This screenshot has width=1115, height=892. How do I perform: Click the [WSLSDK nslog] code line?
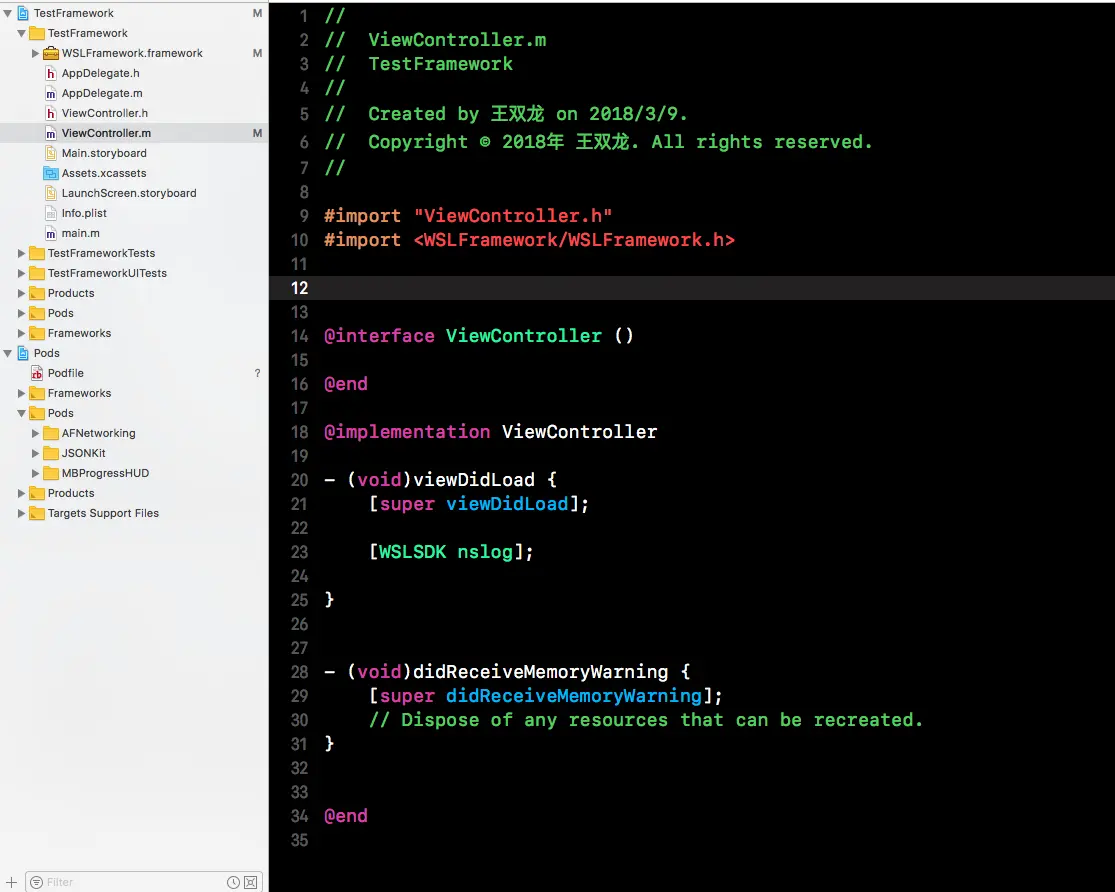coord(451,551)
